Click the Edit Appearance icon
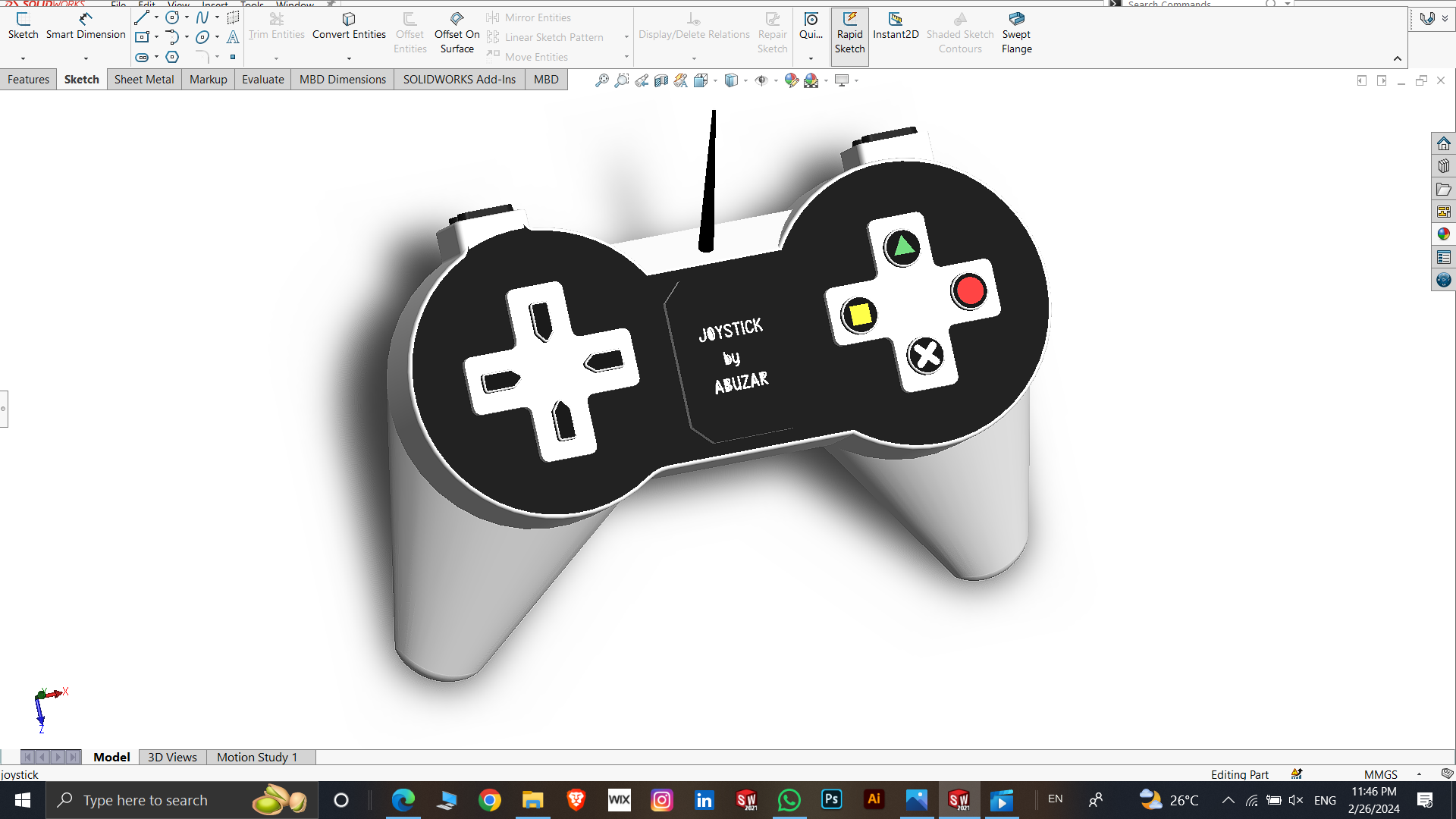This screenshot has height=819, width=1456. (x=791, y=80)
